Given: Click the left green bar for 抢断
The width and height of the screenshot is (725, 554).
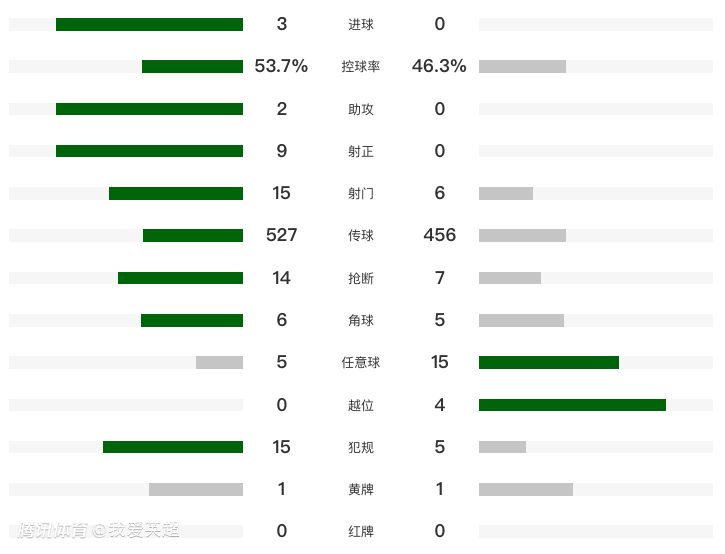Looking at the screenshot, I should click(x=180, y=278).
